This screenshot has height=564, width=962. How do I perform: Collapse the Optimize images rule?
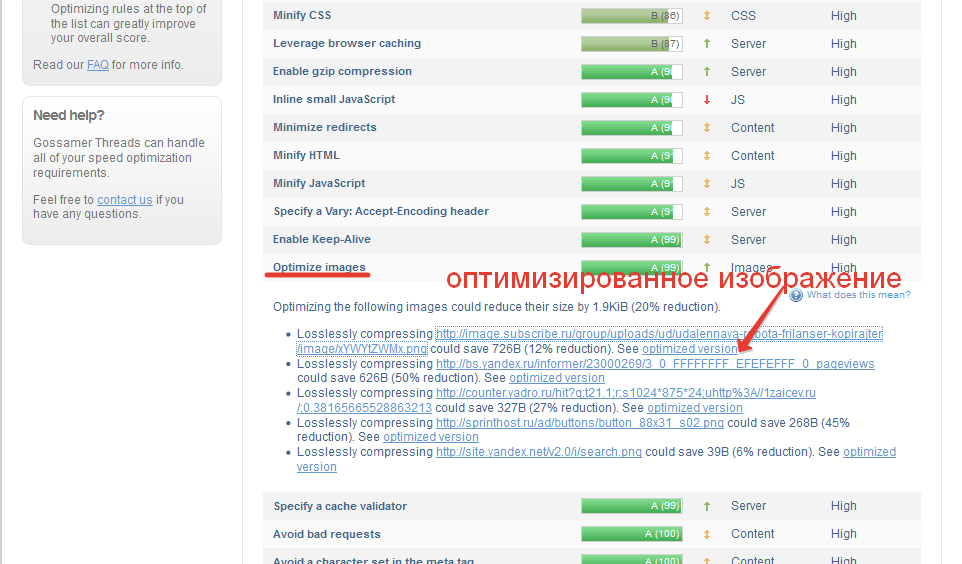(319, 268)
